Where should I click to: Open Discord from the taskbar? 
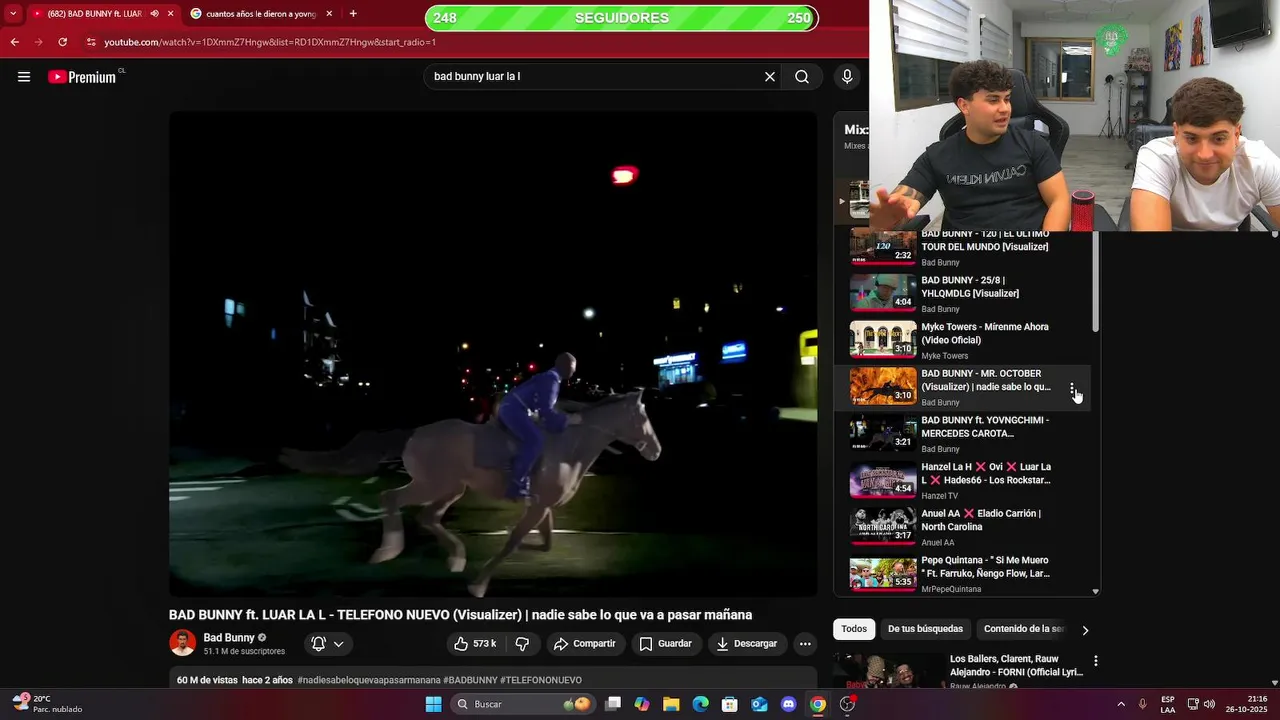(x=788, y=704)
